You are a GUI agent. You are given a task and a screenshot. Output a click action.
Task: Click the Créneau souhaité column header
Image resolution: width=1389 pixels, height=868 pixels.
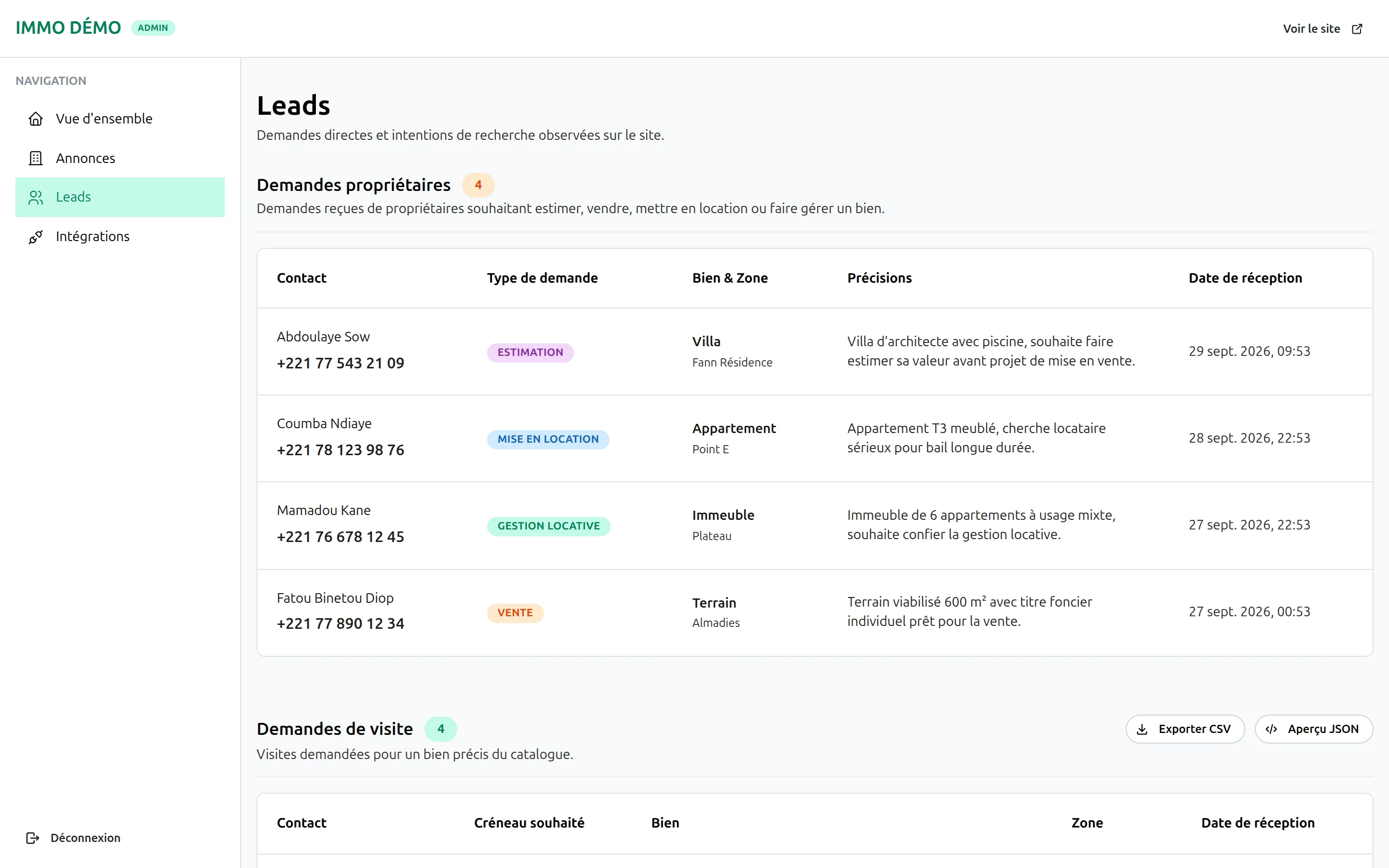point(529,823)
